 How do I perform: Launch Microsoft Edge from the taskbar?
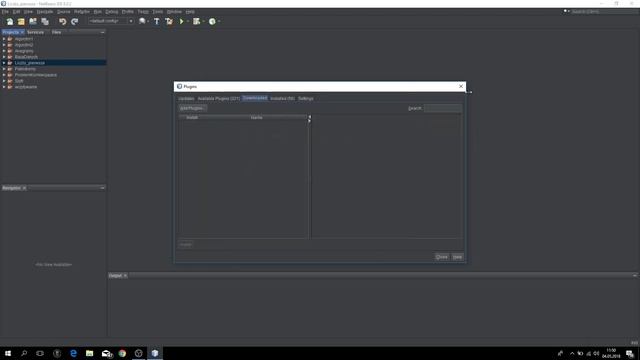tap(73, 353)
